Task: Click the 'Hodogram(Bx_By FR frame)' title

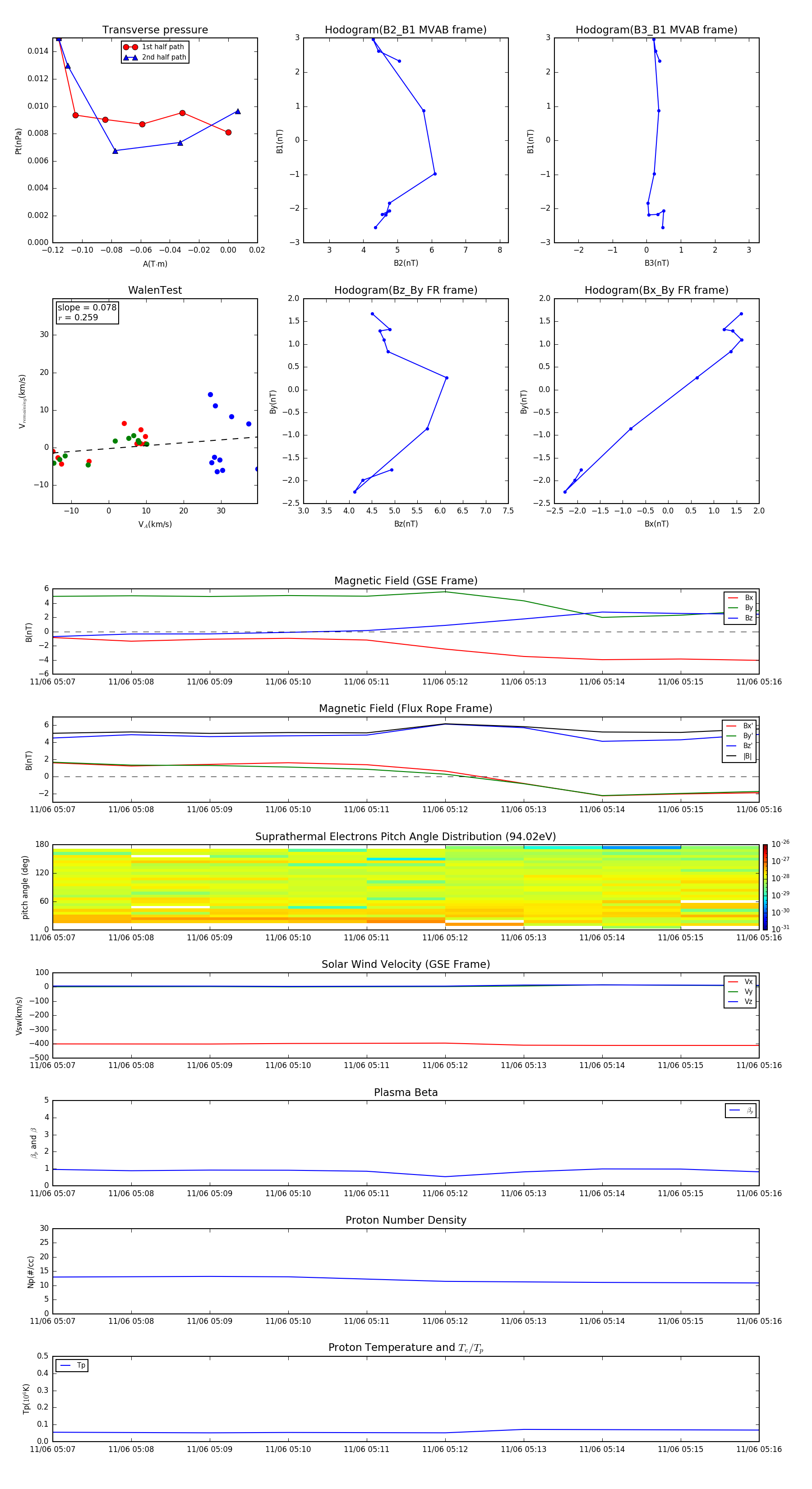Action: [656, 290]
